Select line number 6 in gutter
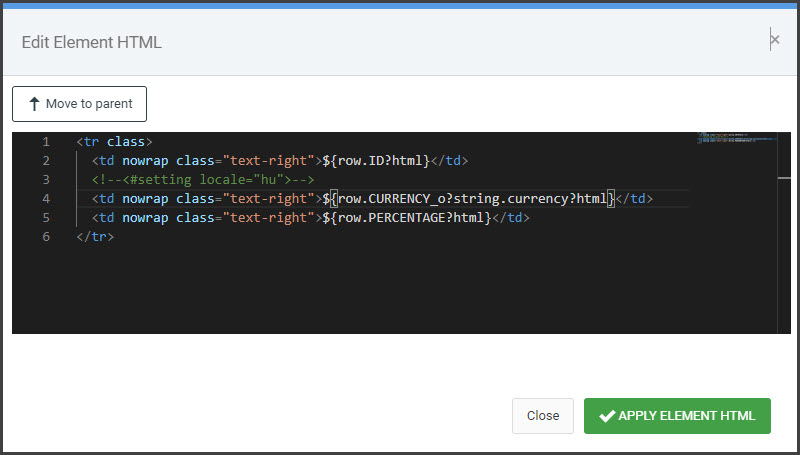The height and width of the screenshot is (455, 800). (x=46, y=237)
